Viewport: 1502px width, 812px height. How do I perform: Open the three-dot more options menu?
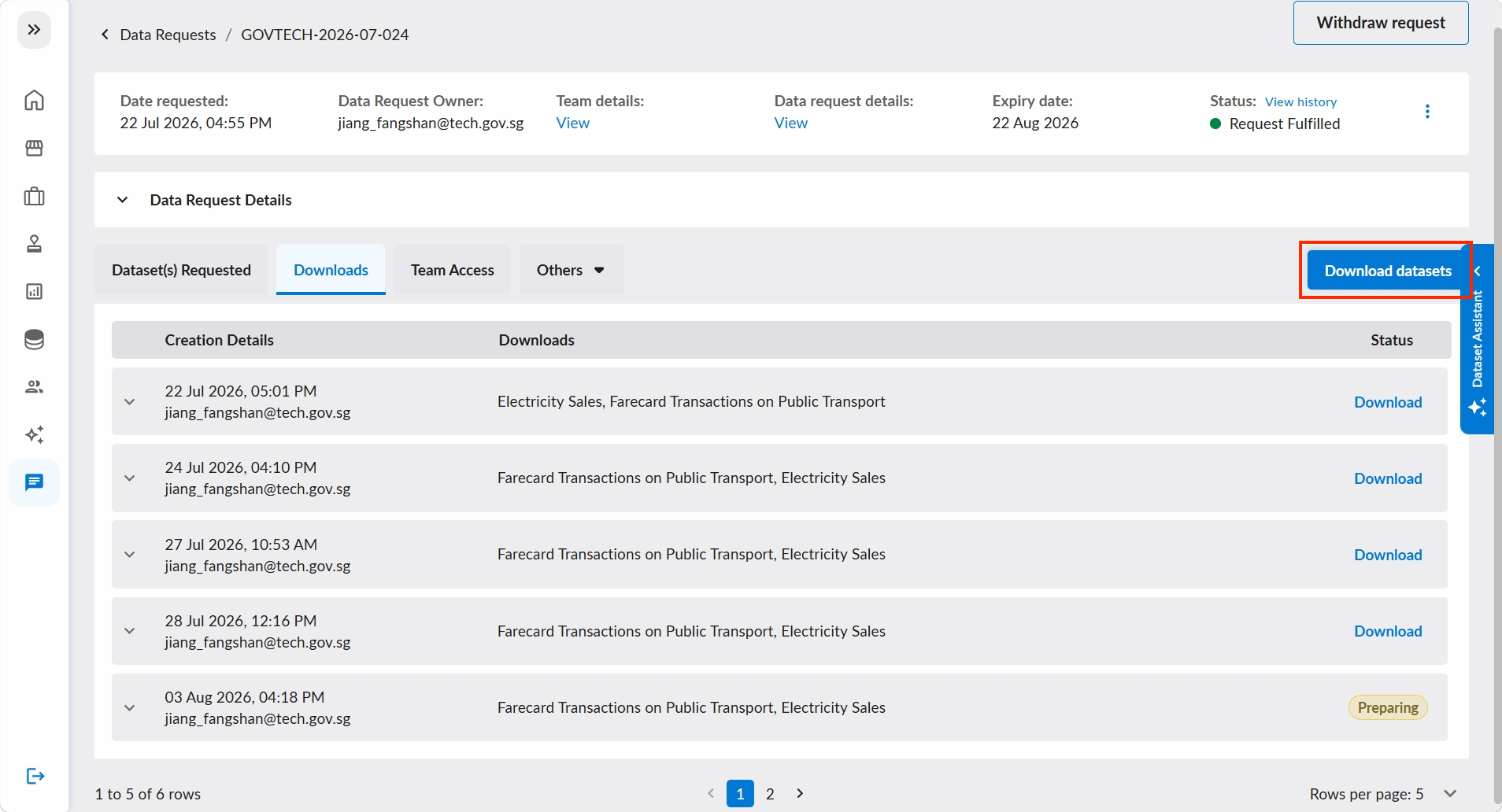(x=1427, y=112)
